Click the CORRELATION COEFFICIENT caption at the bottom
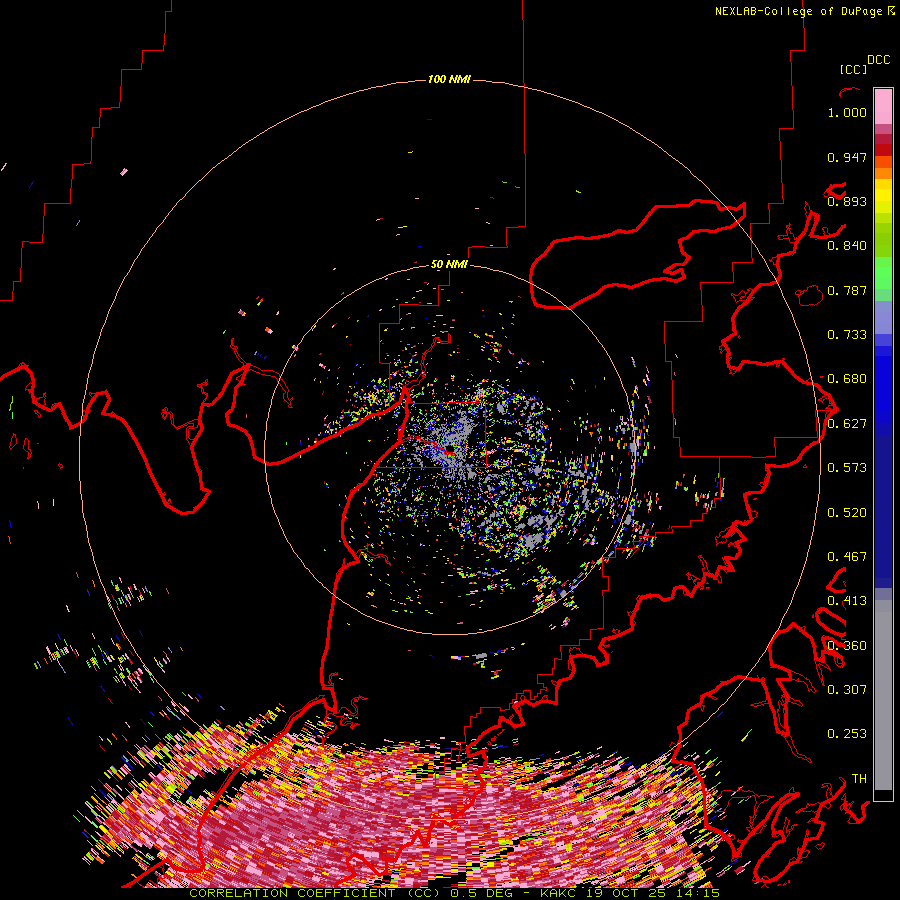The image size is (900, 900). 454,893
